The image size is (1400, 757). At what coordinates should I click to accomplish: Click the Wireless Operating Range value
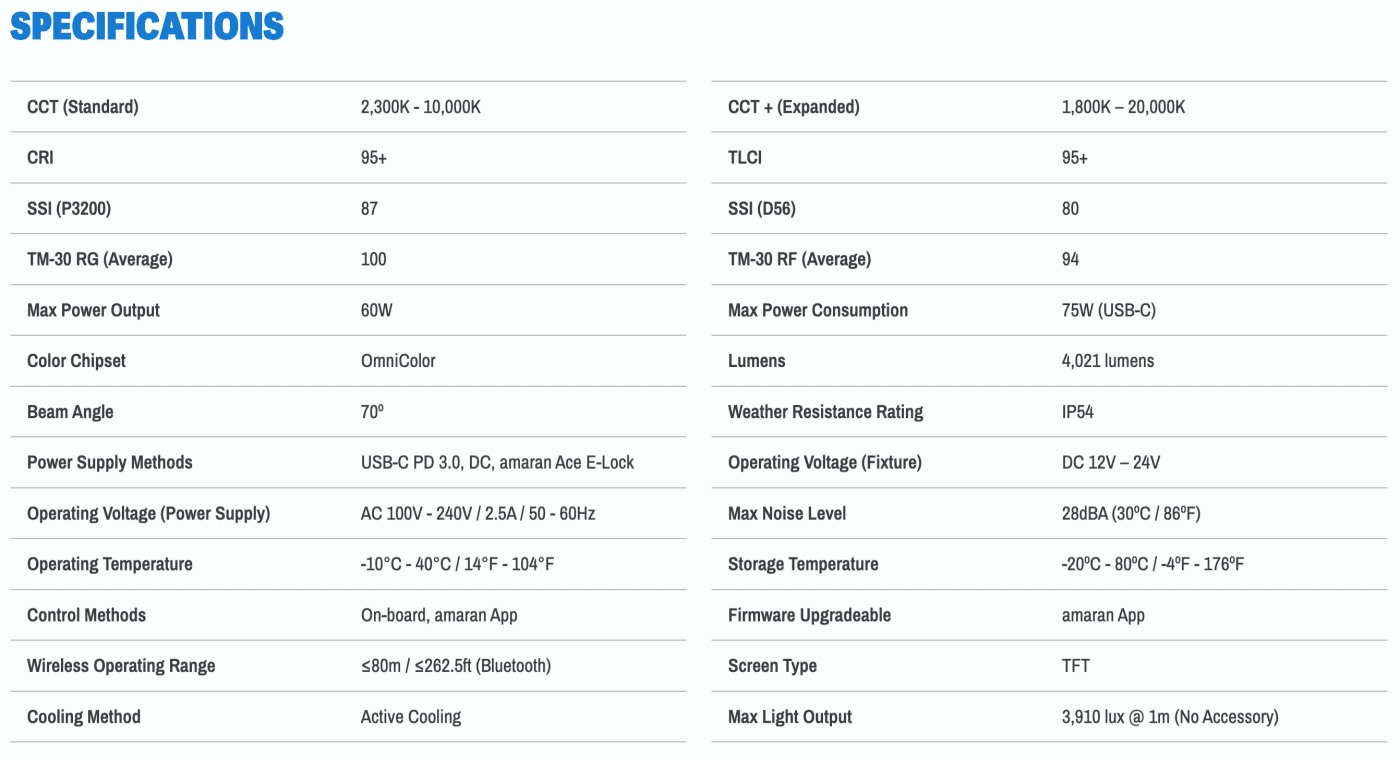point(455,666)
